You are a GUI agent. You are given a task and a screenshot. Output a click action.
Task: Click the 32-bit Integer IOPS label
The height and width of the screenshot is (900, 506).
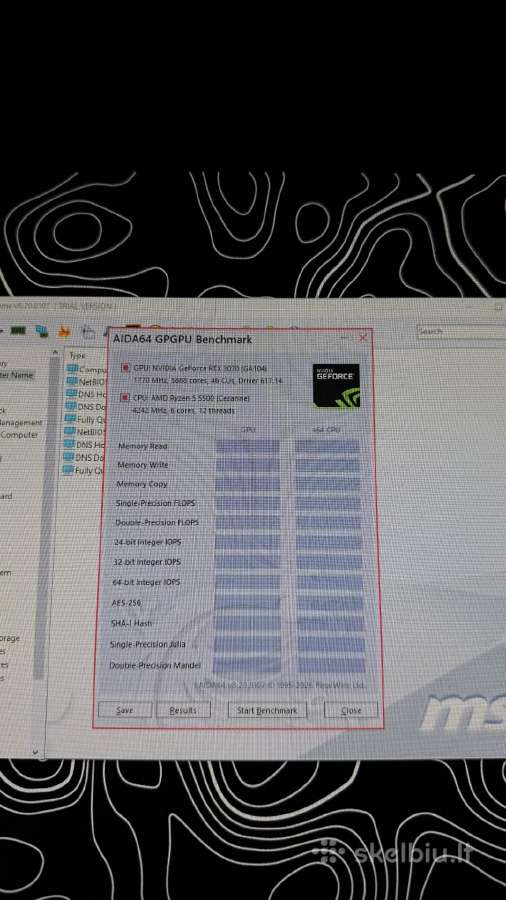click(x=147, y=562)
